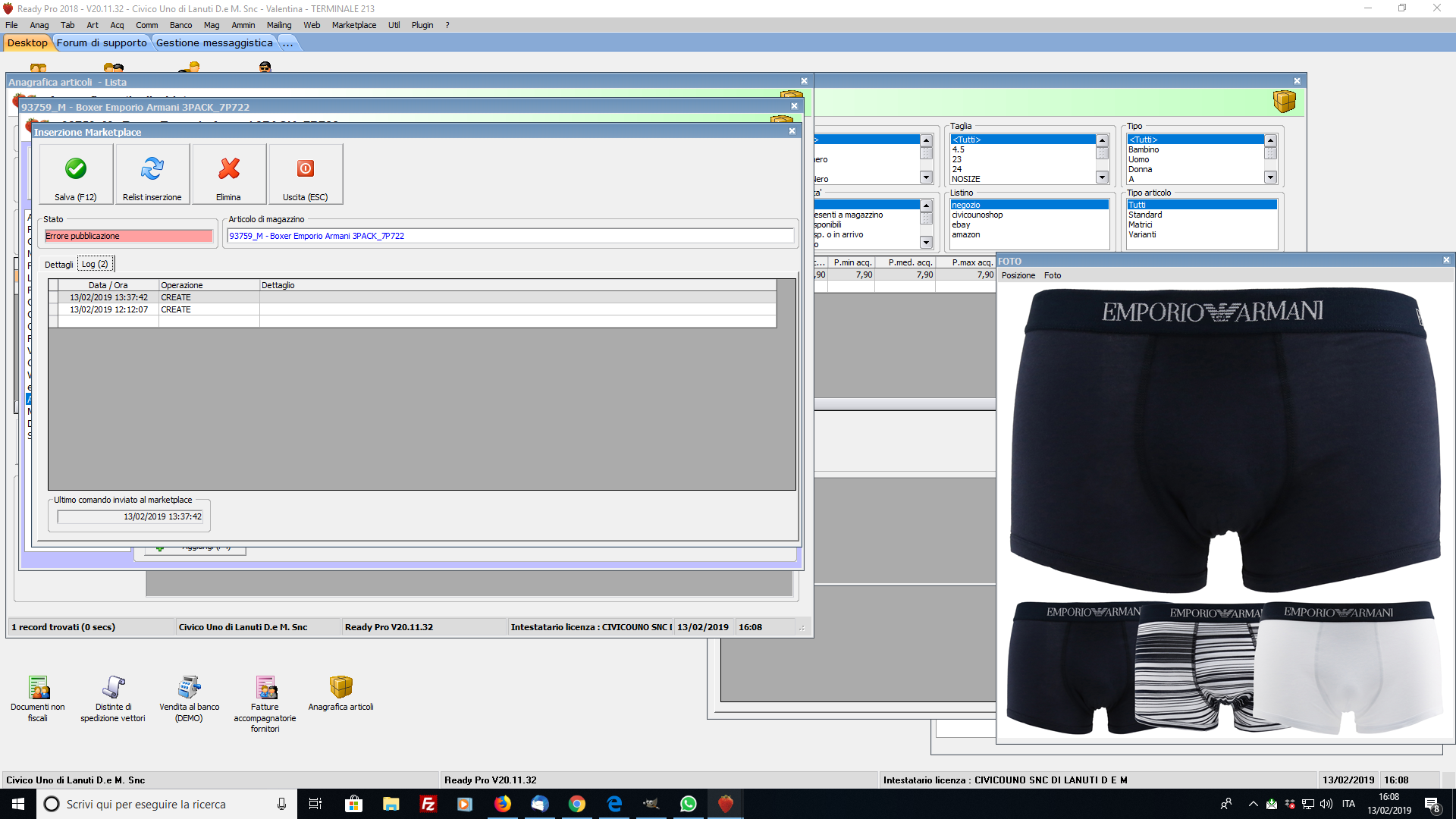This screenshot has height=819, width=1456.
Task: Open the Anag menu
Action: [39, 25]
